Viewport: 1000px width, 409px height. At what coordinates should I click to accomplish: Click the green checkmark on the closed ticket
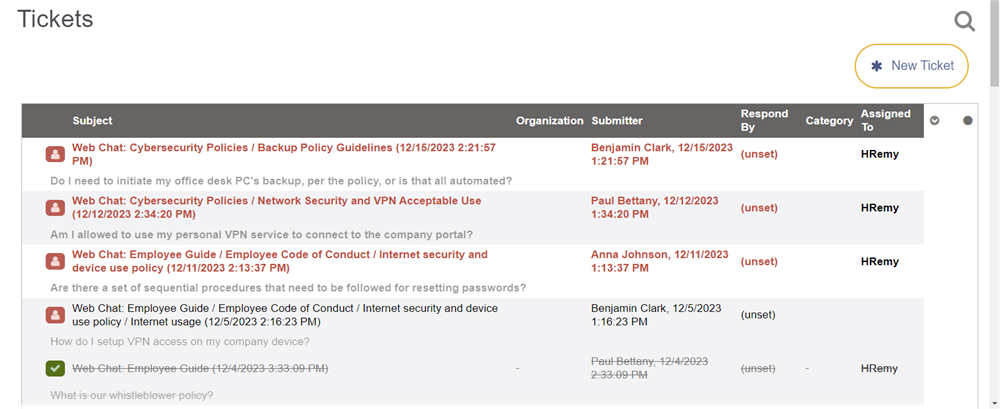point(55,369)
